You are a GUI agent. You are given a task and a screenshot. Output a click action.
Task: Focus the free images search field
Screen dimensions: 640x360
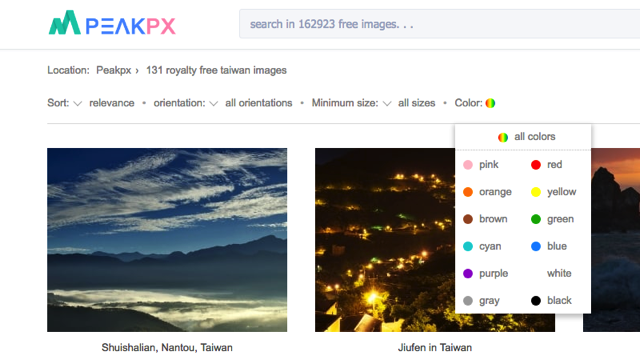(440, 24)
